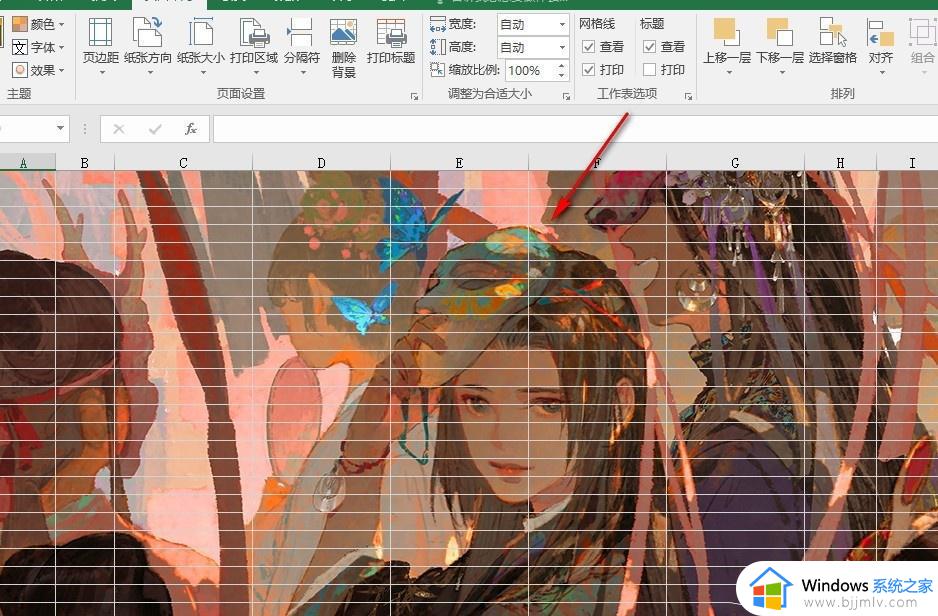Screen dimensions: 938x616
Task: Click the 缩放比例 scale icon
Action: pos(437,69)
